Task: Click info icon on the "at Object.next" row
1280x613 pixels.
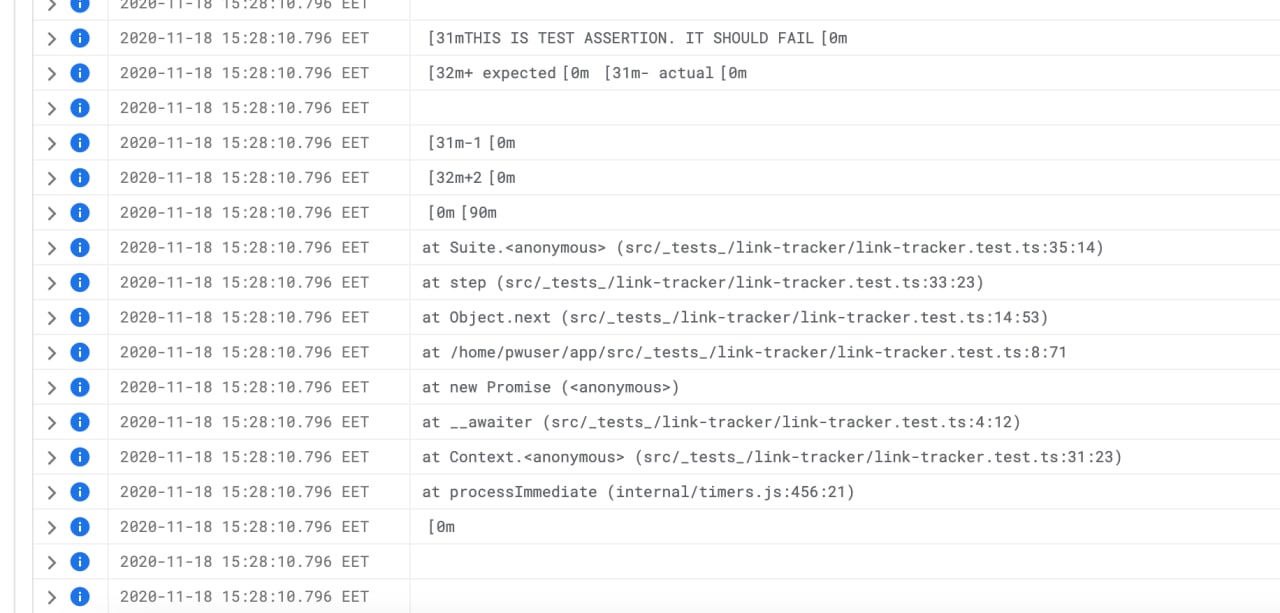Action: coord(80,317)
